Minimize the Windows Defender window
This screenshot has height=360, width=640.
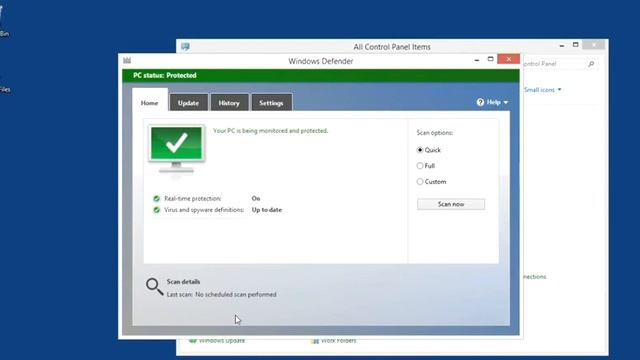477,60
